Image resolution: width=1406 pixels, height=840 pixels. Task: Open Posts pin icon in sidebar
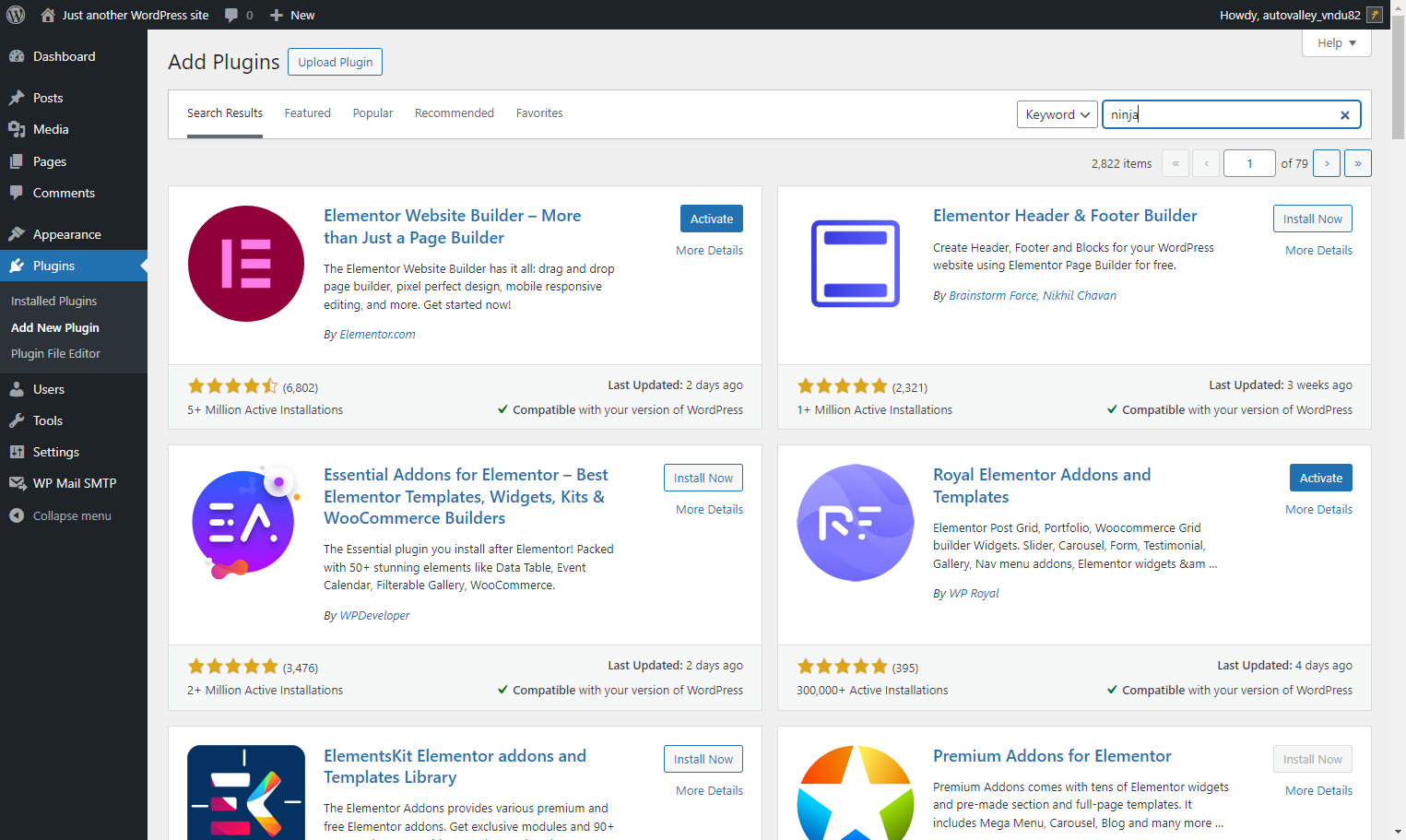point(17,98)
